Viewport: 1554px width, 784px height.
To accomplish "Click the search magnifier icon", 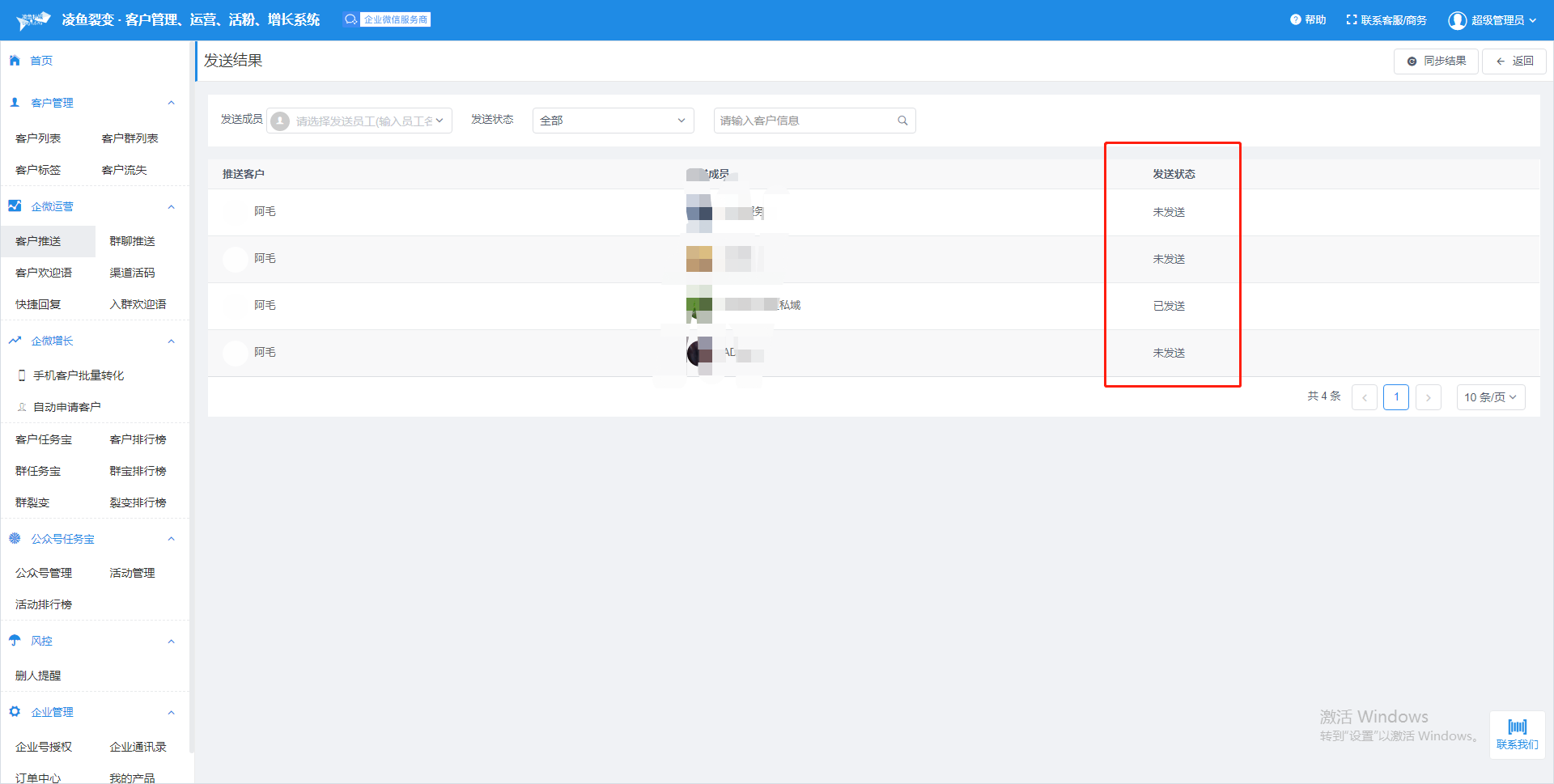I will (x=902, y=121).
